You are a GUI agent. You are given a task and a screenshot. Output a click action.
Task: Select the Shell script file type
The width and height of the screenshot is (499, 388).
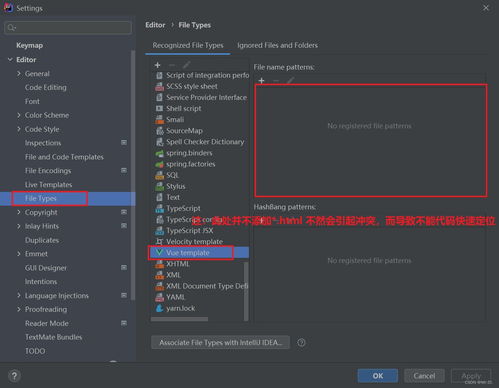184,109
